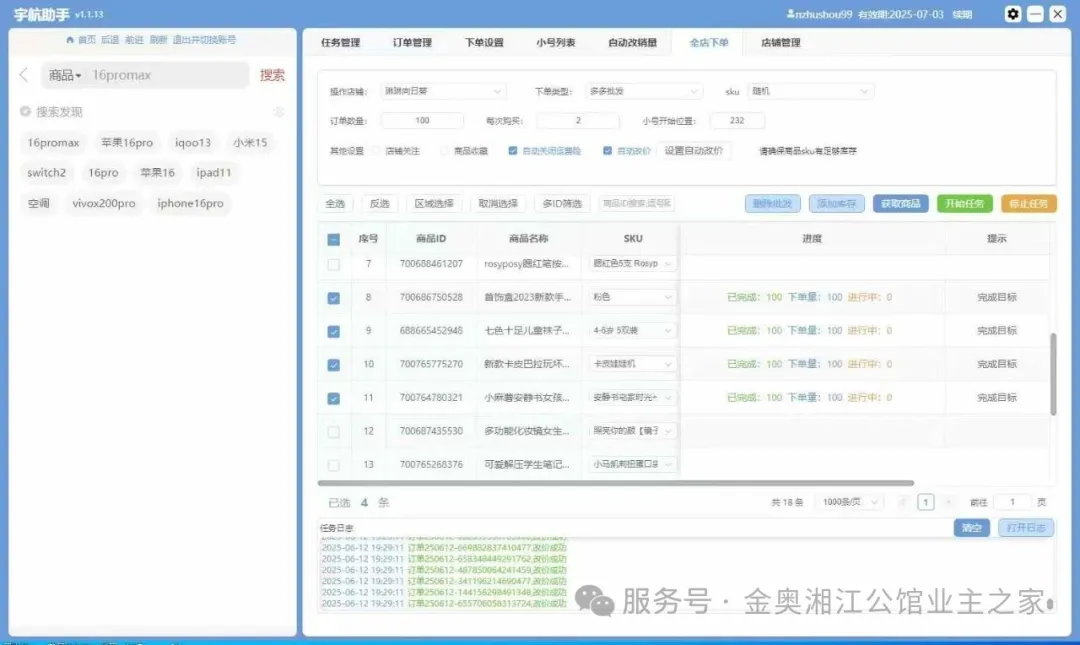
Task: Click the back arrow beside search box
Action: (24, 75)
